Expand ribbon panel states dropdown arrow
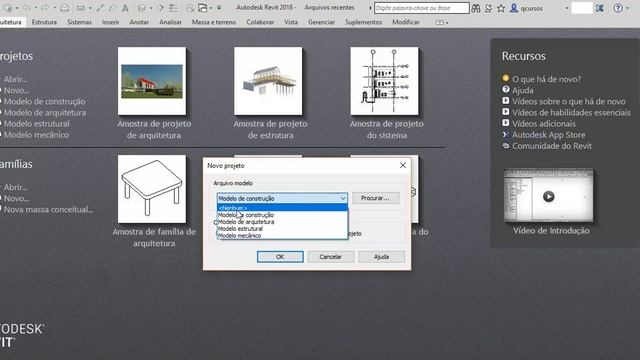This screenshot has width=640, height=360. pos(447,22)
